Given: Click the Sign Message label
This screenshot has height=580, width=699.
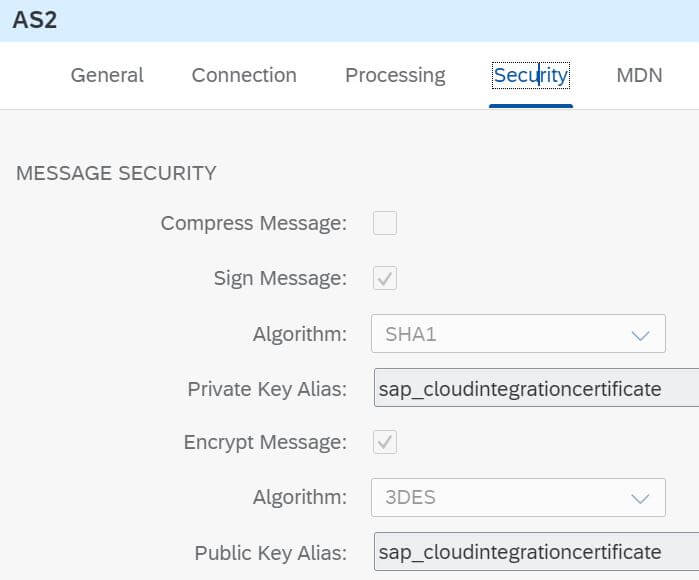Looking at the screenshot, I should tap(280, 278).
